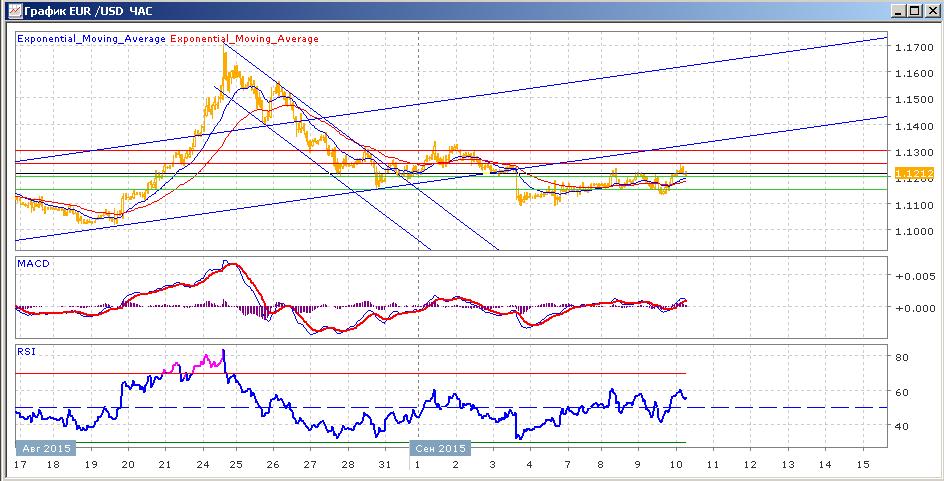This screenshot has height=481, width=944.
Task: Click the 'Авг 2015' month marker
Action: (x=46, y=448)
